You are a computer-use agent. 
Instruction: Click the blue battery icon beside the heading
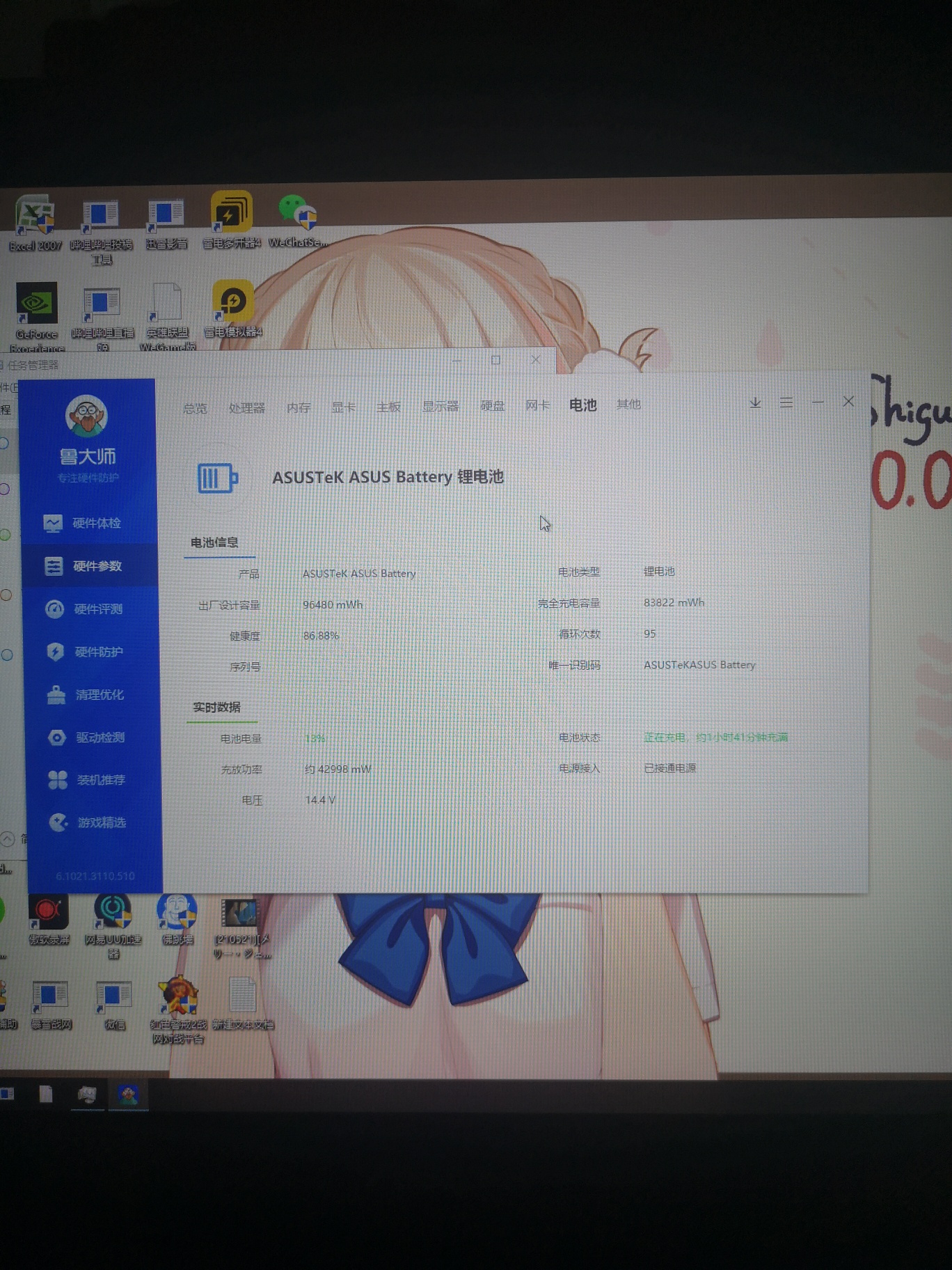coord(218,478)
